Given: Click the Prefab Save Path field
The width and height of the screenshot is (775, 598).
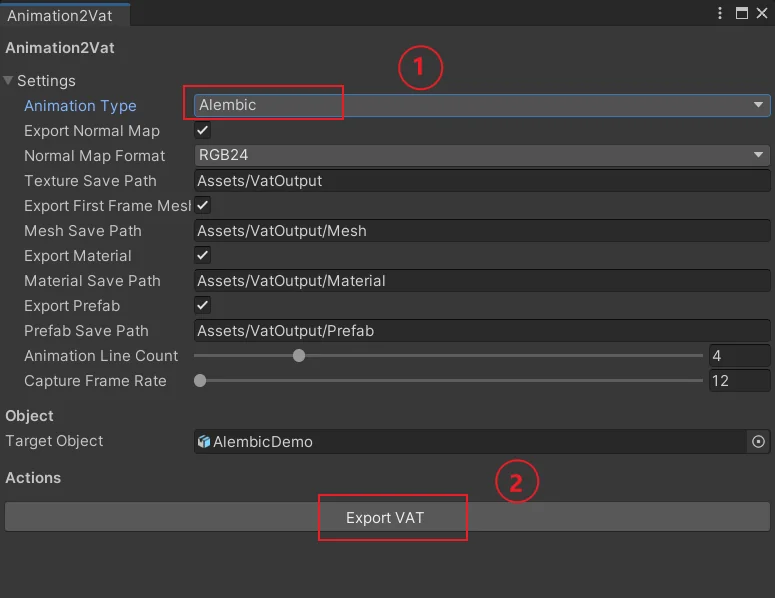Looking at the screenshot, I should (x=482, y=330).
